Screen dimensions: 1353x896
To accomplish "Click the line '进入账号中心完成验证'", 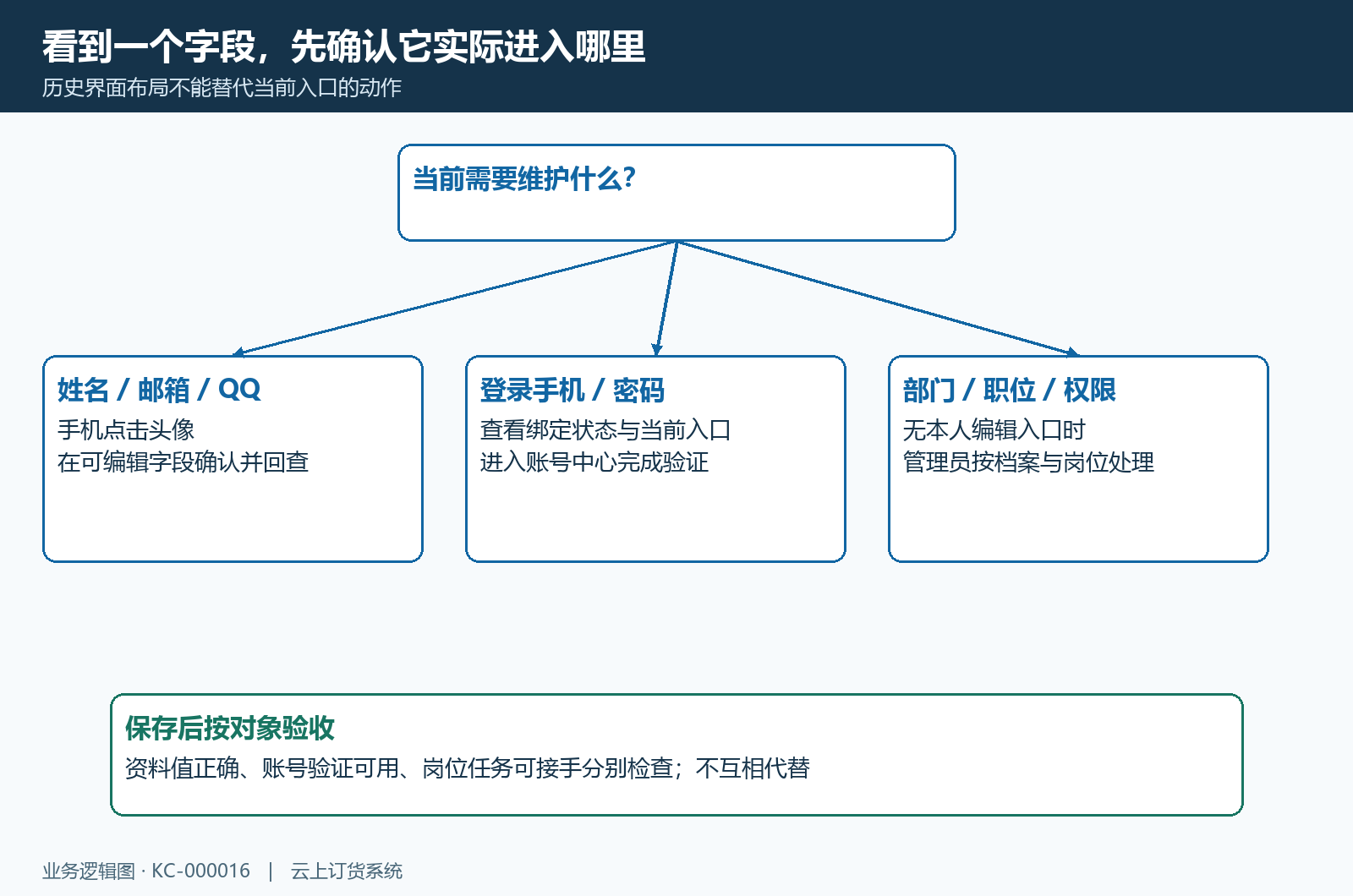I will (x=594, y=462).
